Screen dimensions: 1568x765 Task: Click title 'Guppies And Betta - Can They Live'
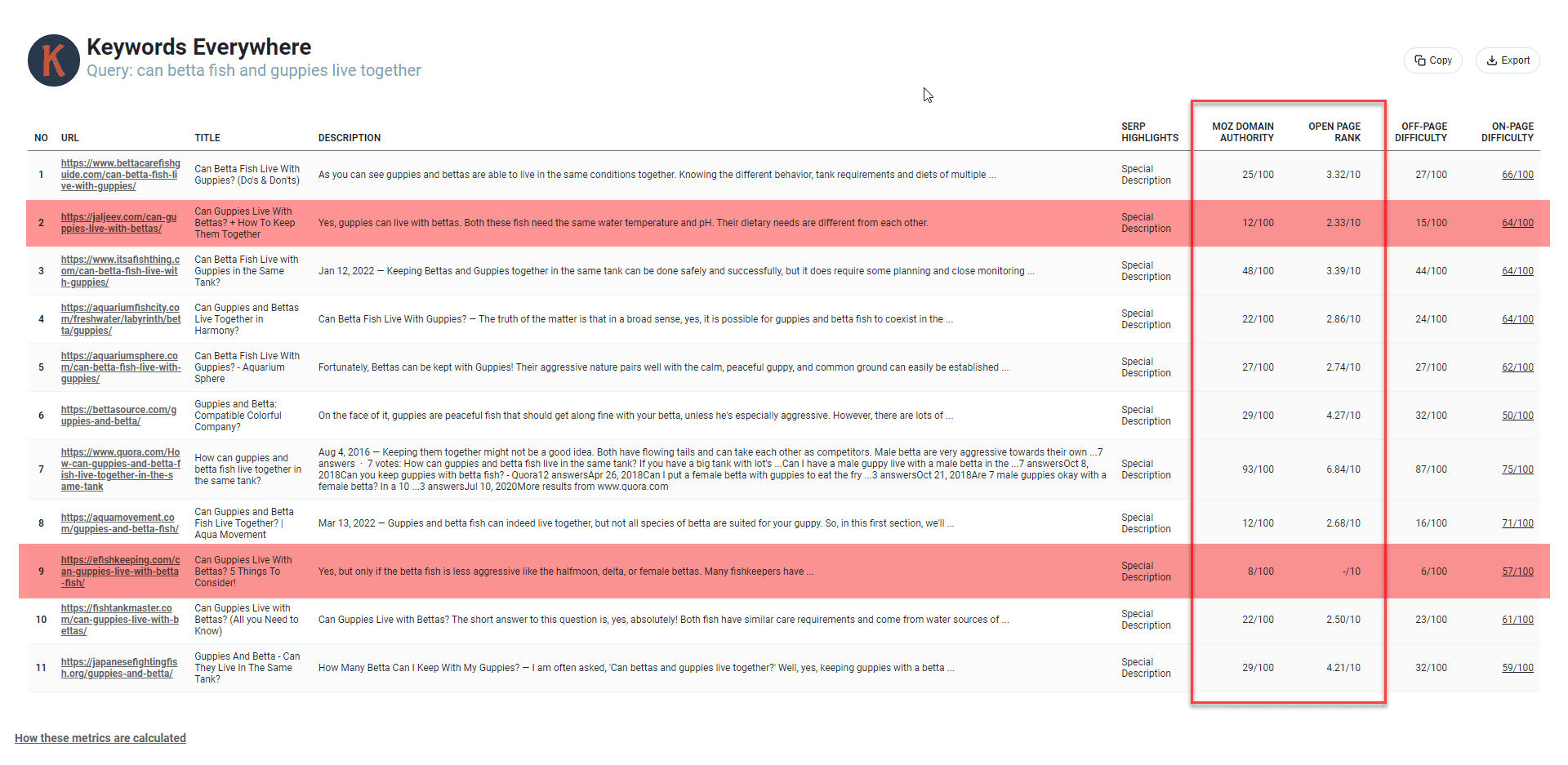pyautogui.click(x=247, y=668)
